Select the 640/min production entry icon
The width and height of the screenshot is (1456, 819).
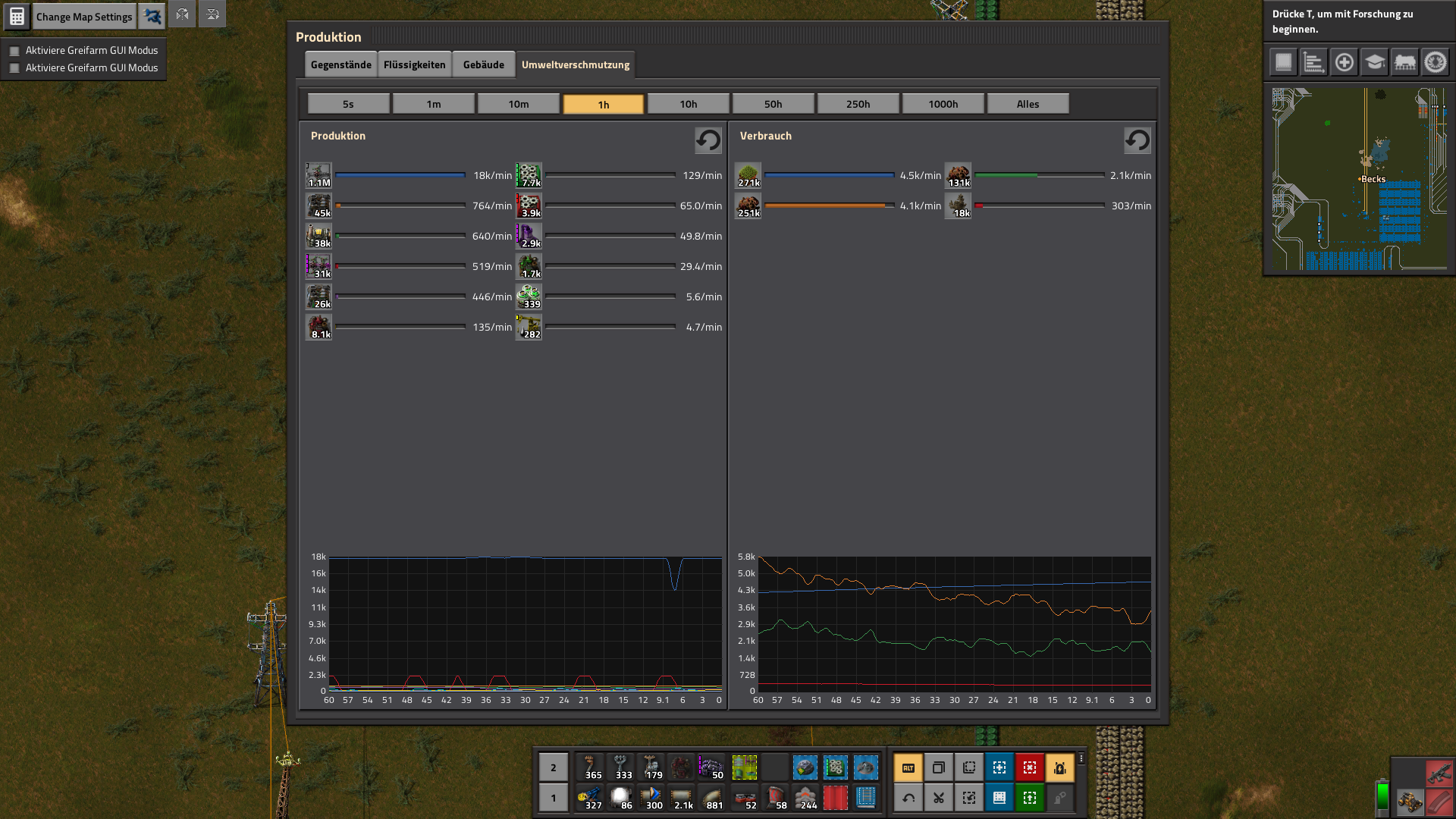(318, 236)
